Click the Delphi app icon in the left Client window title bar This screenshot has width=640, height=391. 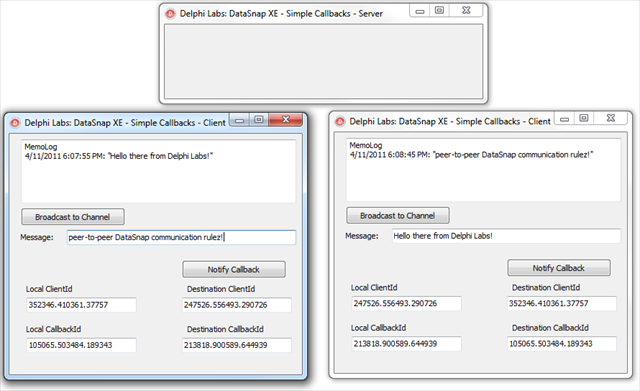coord(15,123)
